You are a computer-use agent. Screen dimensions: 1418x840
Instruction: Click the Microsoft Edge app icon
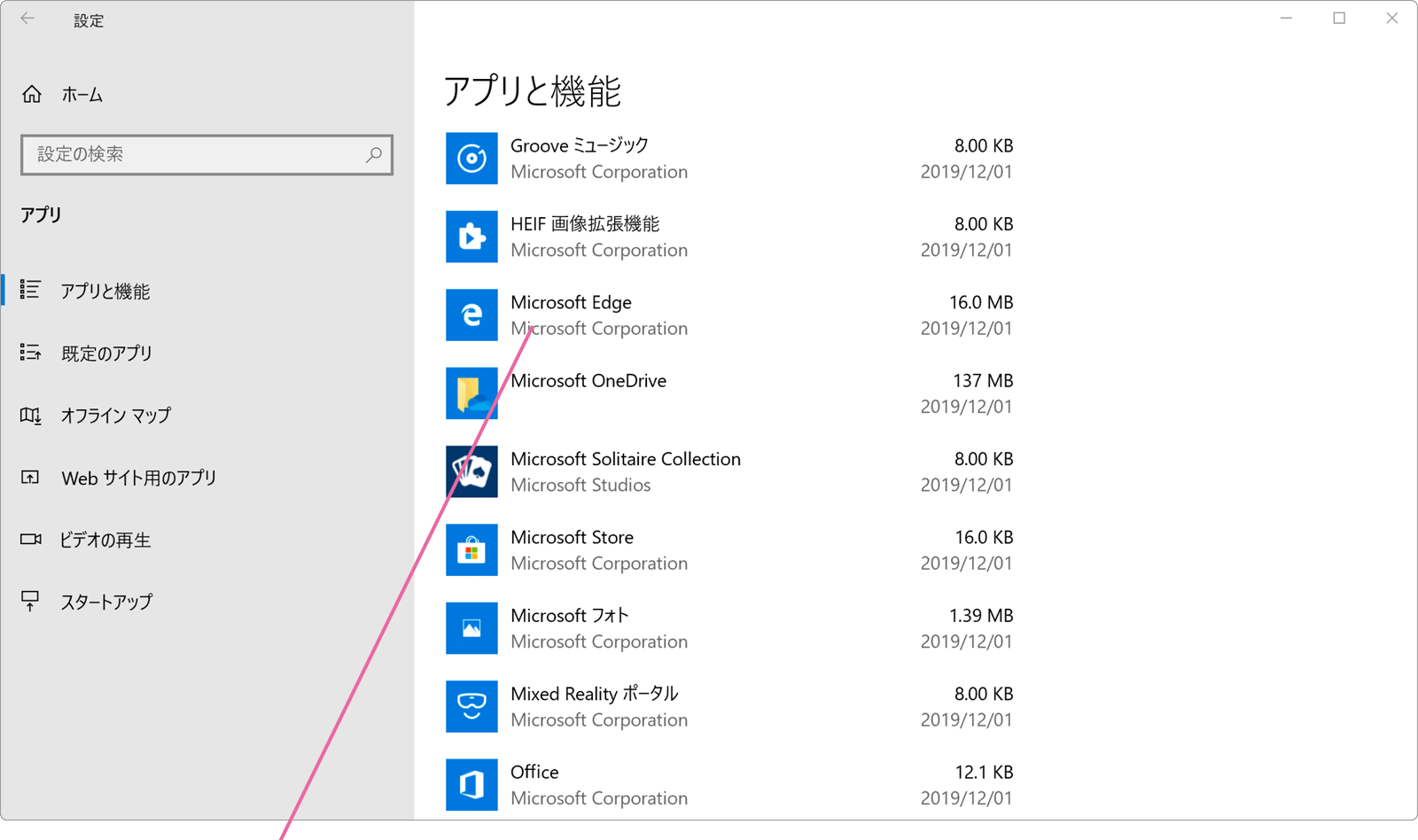tap(471, 315)
